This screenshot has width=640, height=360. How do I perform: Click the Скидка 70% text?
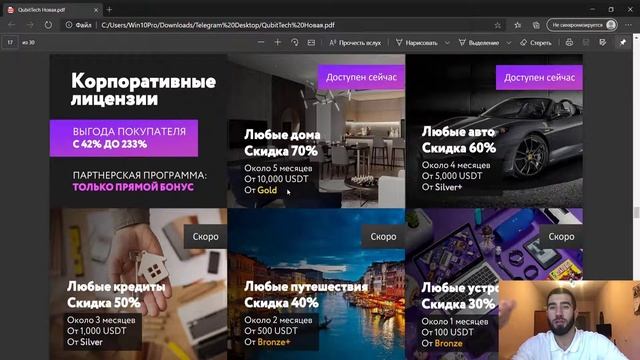(x=281, y=151)
